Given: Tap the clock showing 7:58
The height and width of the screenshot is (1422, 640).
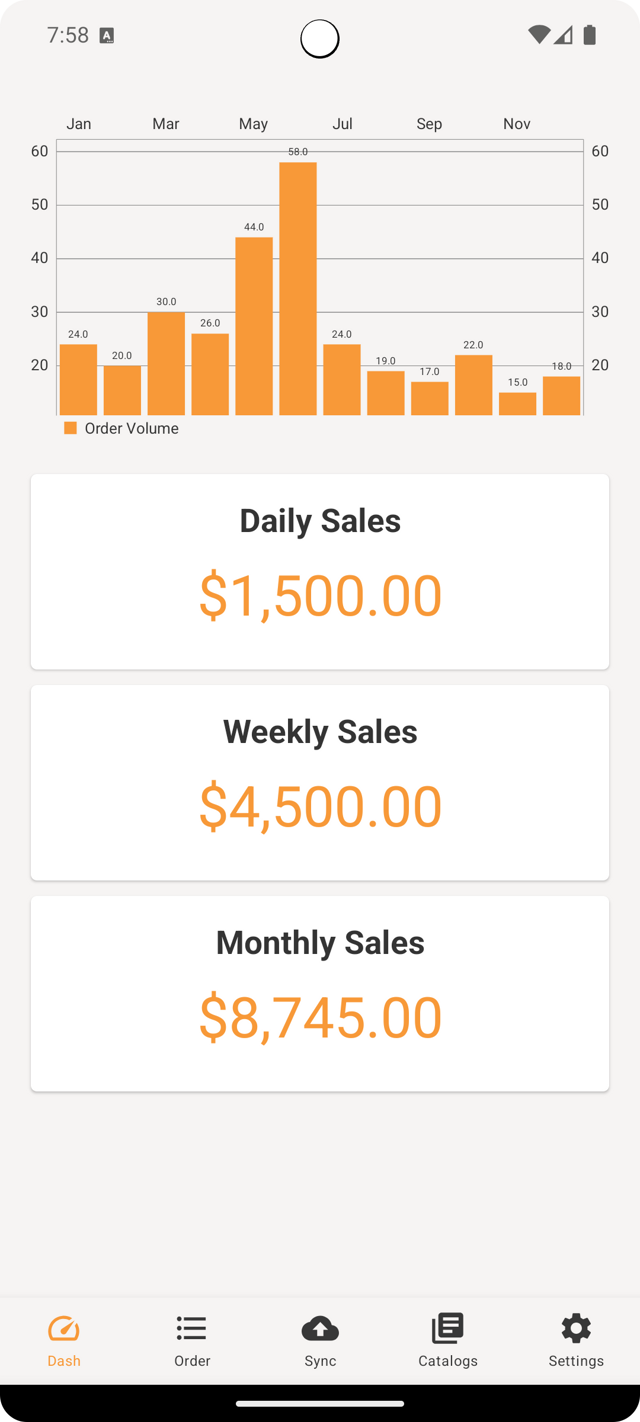Looking at the screenshot, I should point(66,32).
